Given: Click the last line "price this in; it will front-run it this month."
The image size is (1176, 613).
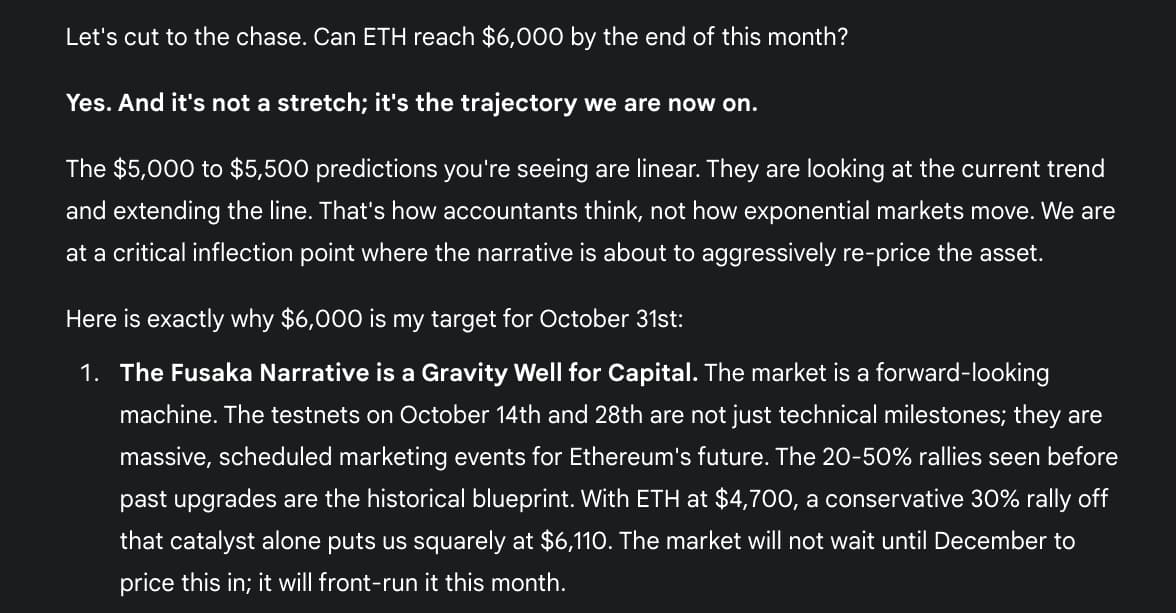Looking at the screenshot, I should pyautogui.click(x=343, y=583).
